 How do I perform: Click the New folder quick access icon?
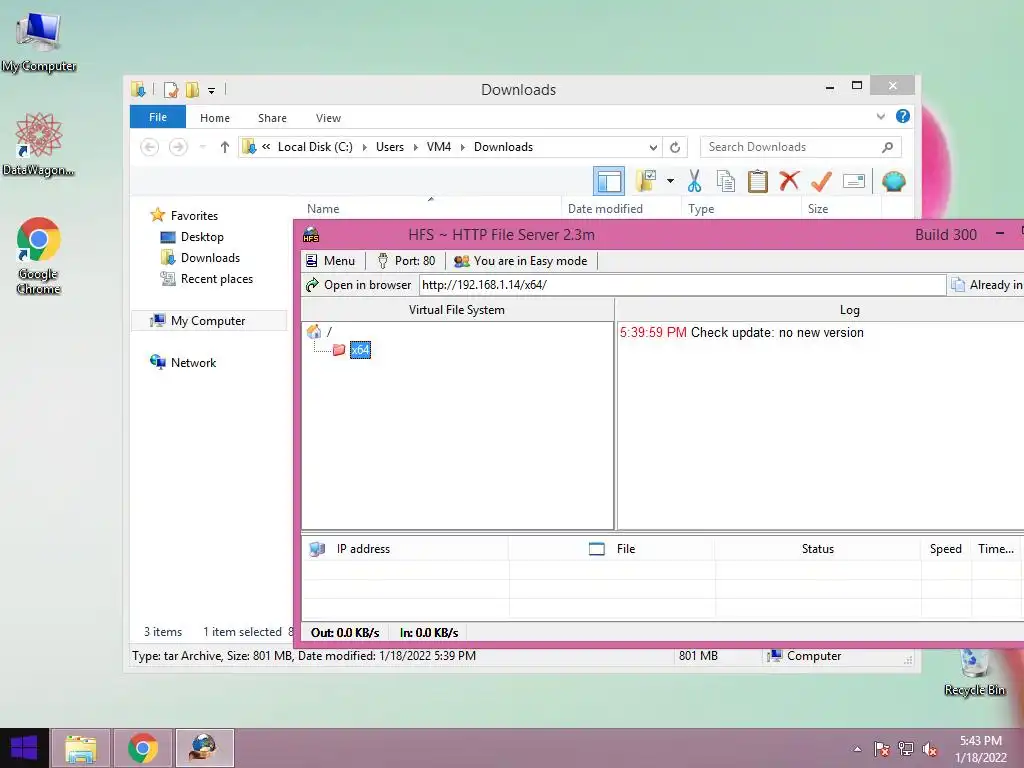[x=192, y=89]
